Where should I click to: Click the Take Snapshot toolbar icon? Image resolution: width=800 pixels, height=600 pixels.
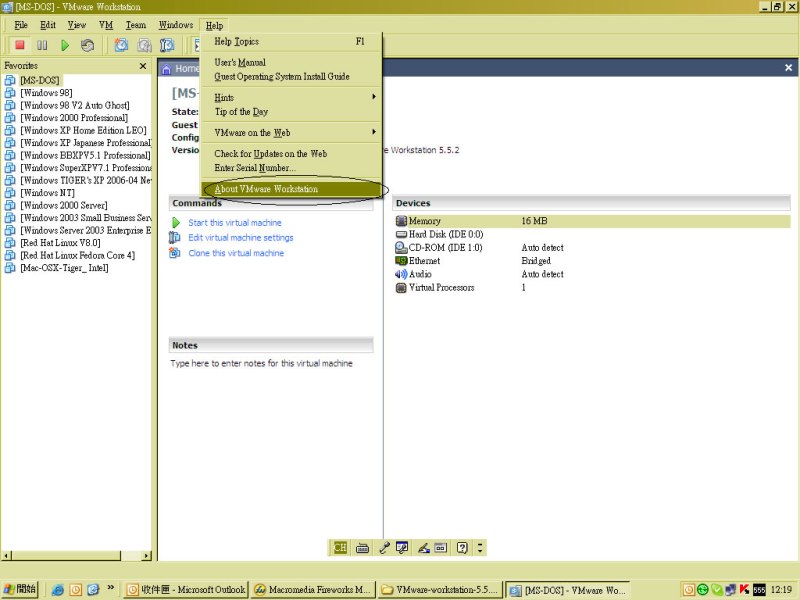[x=121, y=45]
